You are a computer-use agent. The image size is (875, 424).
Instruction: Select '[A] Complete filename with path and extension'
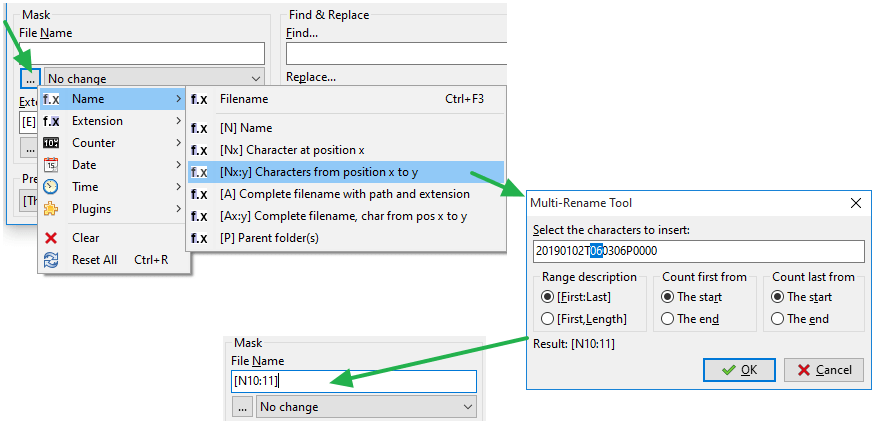tap(344, 194)
